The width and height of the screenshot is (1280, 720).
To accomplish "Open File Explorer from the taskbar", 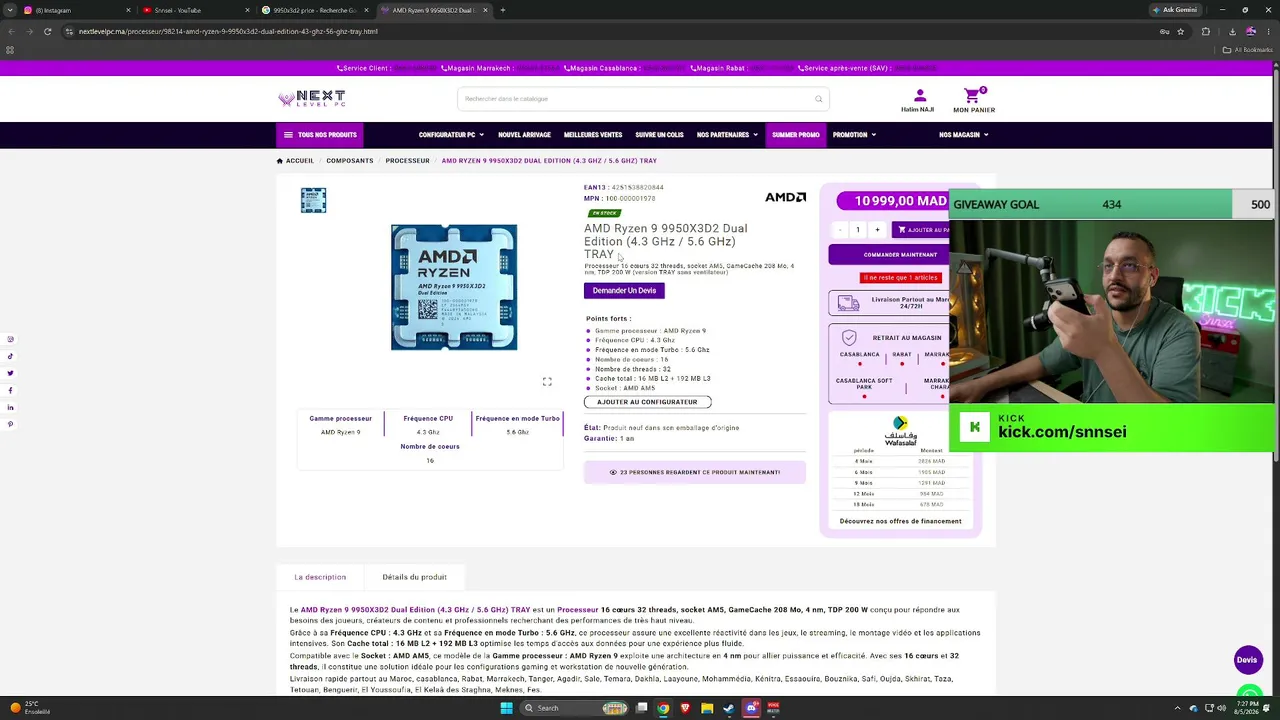I will (x=707, y=708).
